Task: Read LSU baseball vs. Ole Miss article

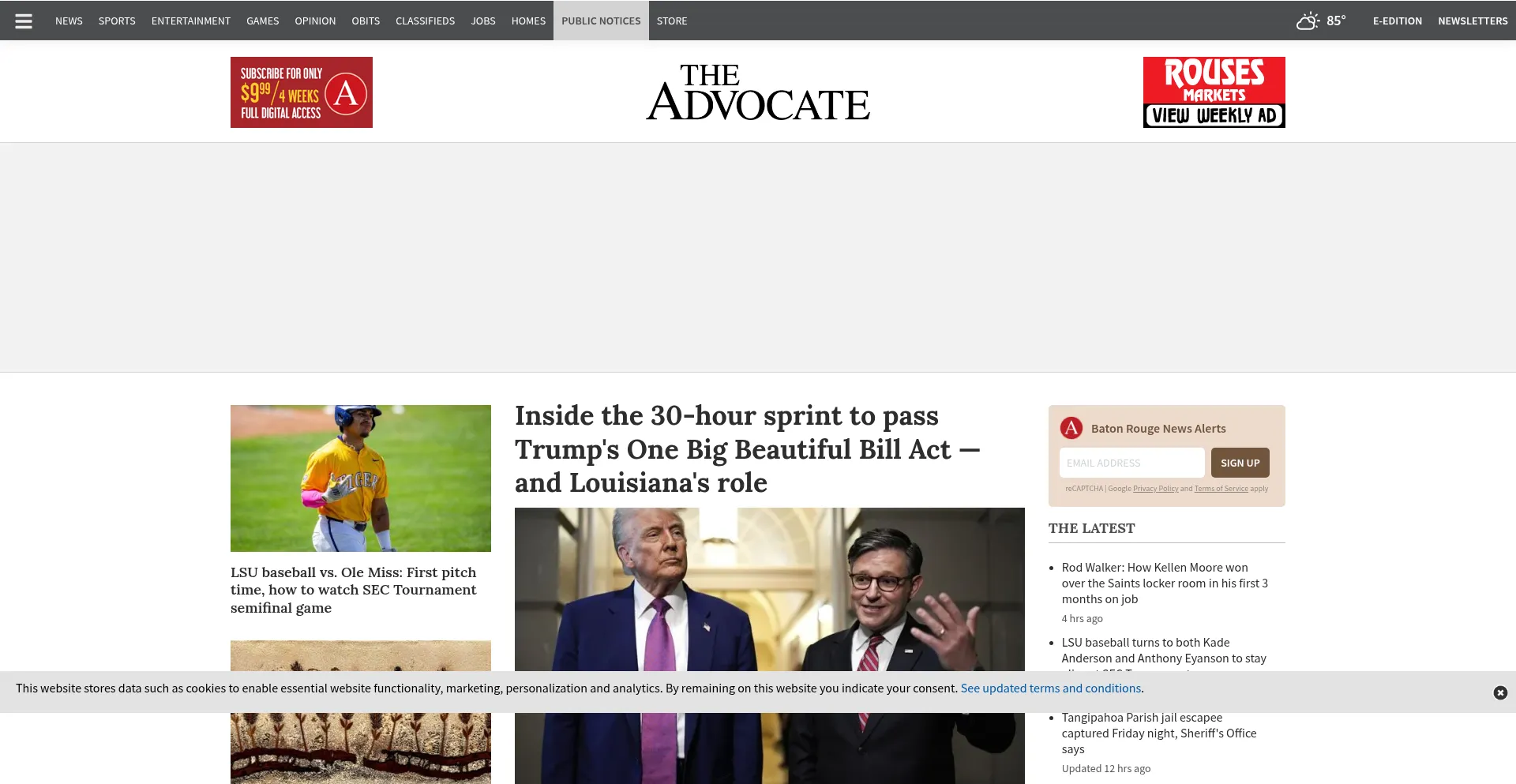Action: 354,590
